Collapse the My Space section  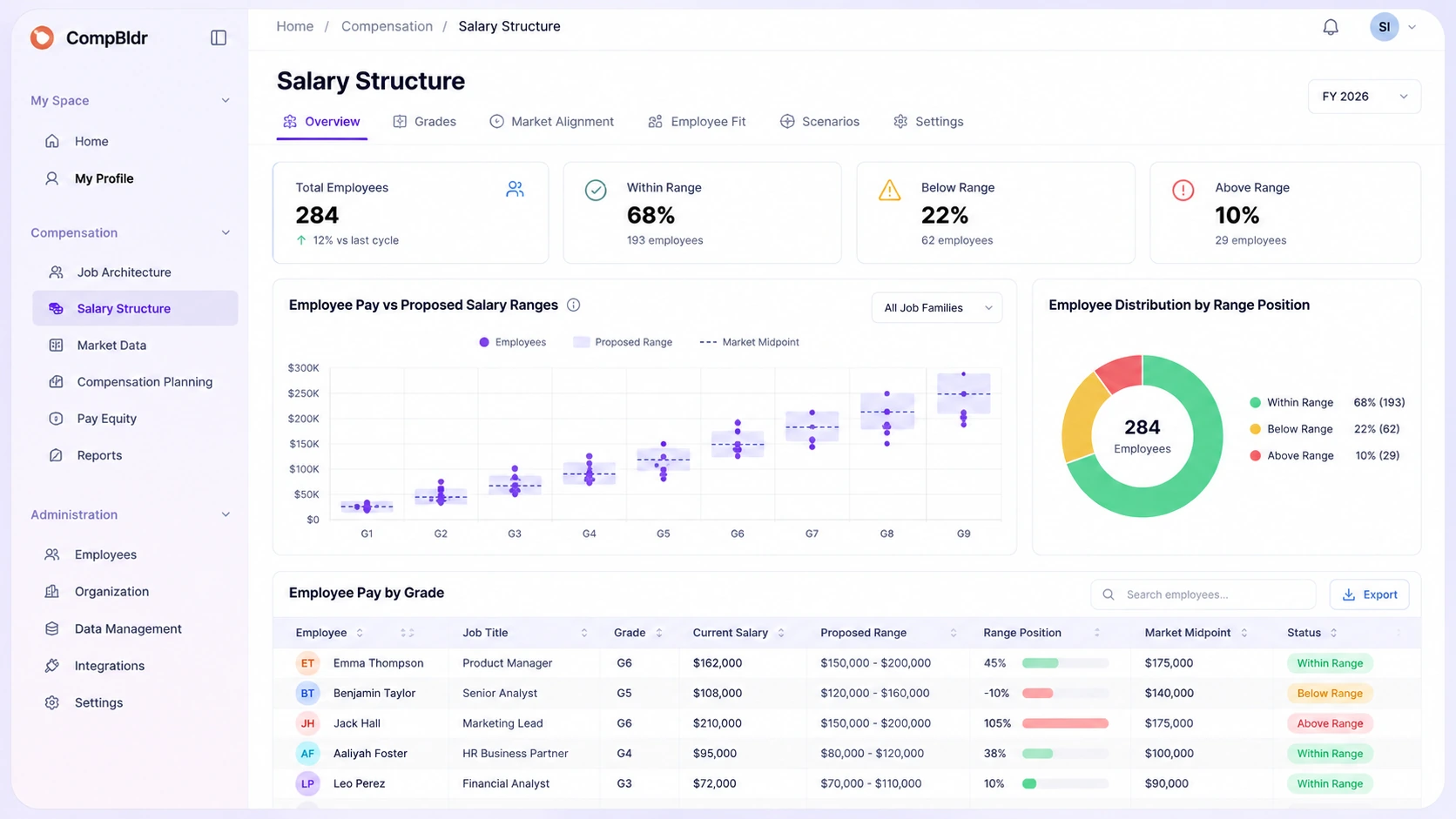226,101
